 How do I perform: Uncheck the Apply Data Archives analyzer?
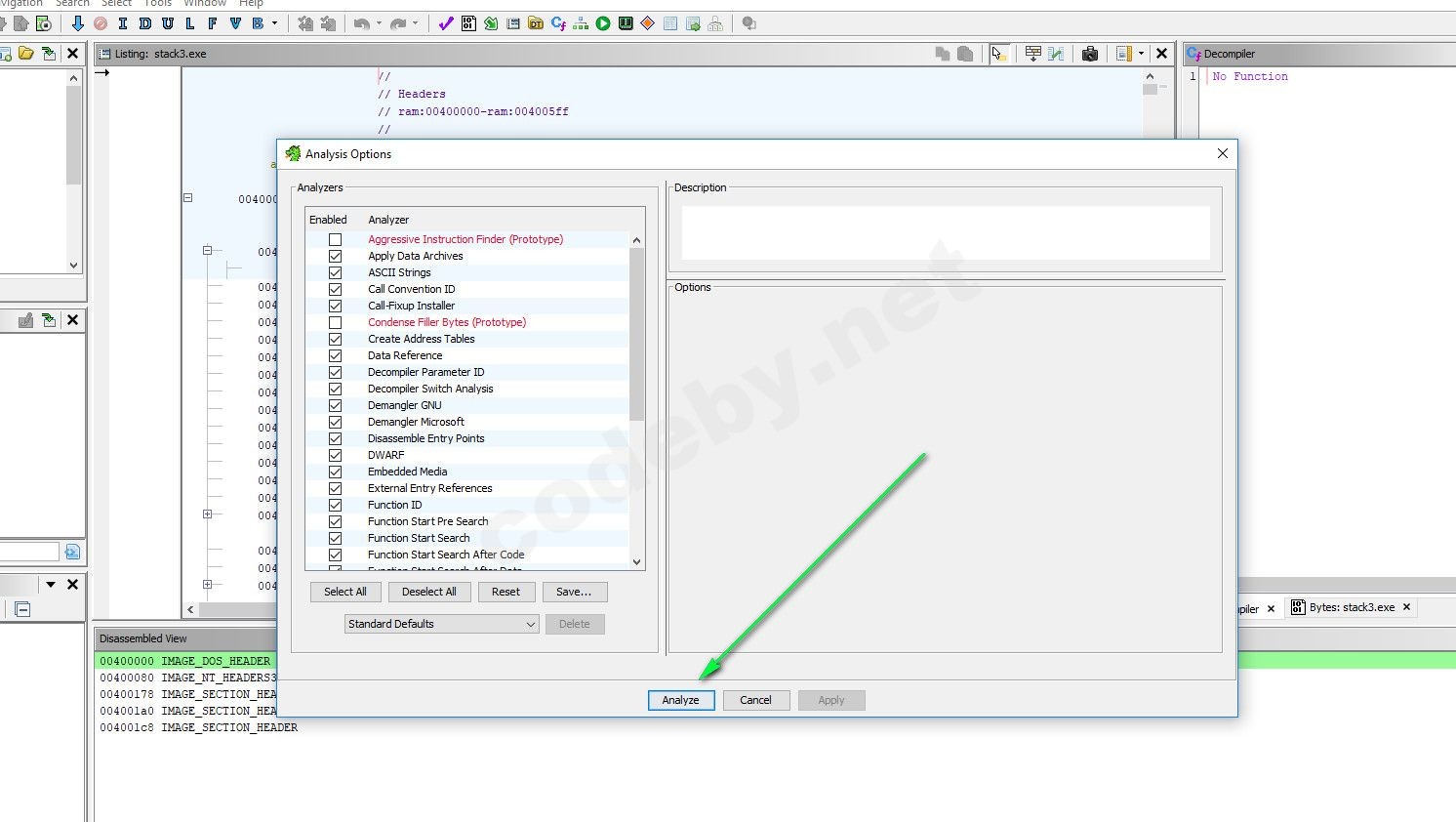(336, 256)
